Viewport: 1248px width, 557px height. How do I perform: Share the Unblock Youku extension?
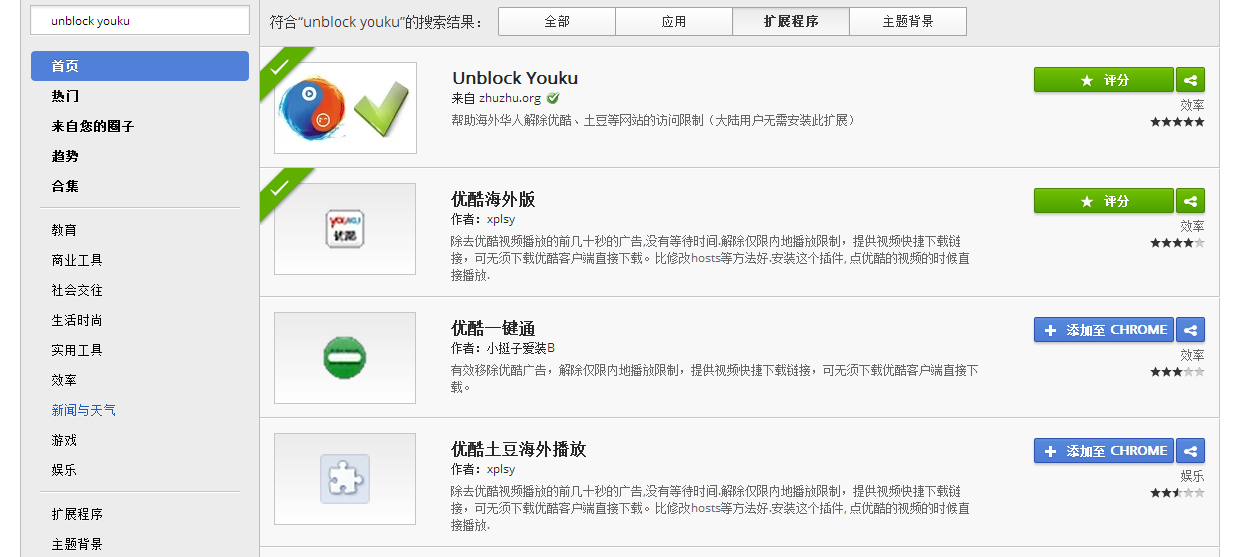pos(1190,80)
